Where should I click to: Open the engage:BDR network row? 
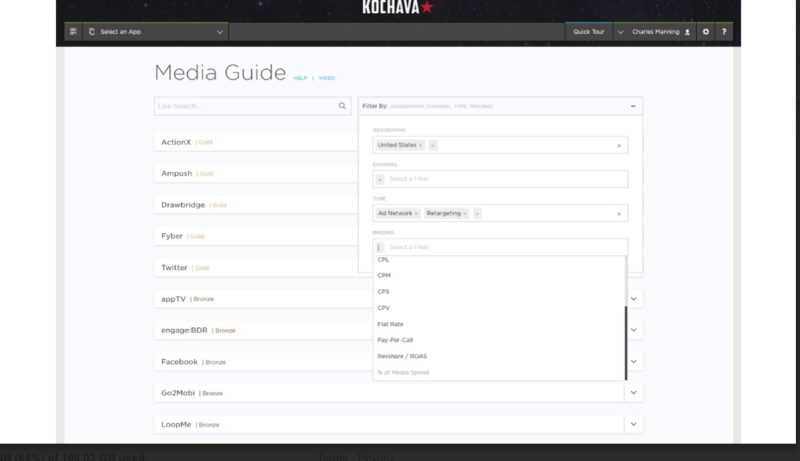264,330
